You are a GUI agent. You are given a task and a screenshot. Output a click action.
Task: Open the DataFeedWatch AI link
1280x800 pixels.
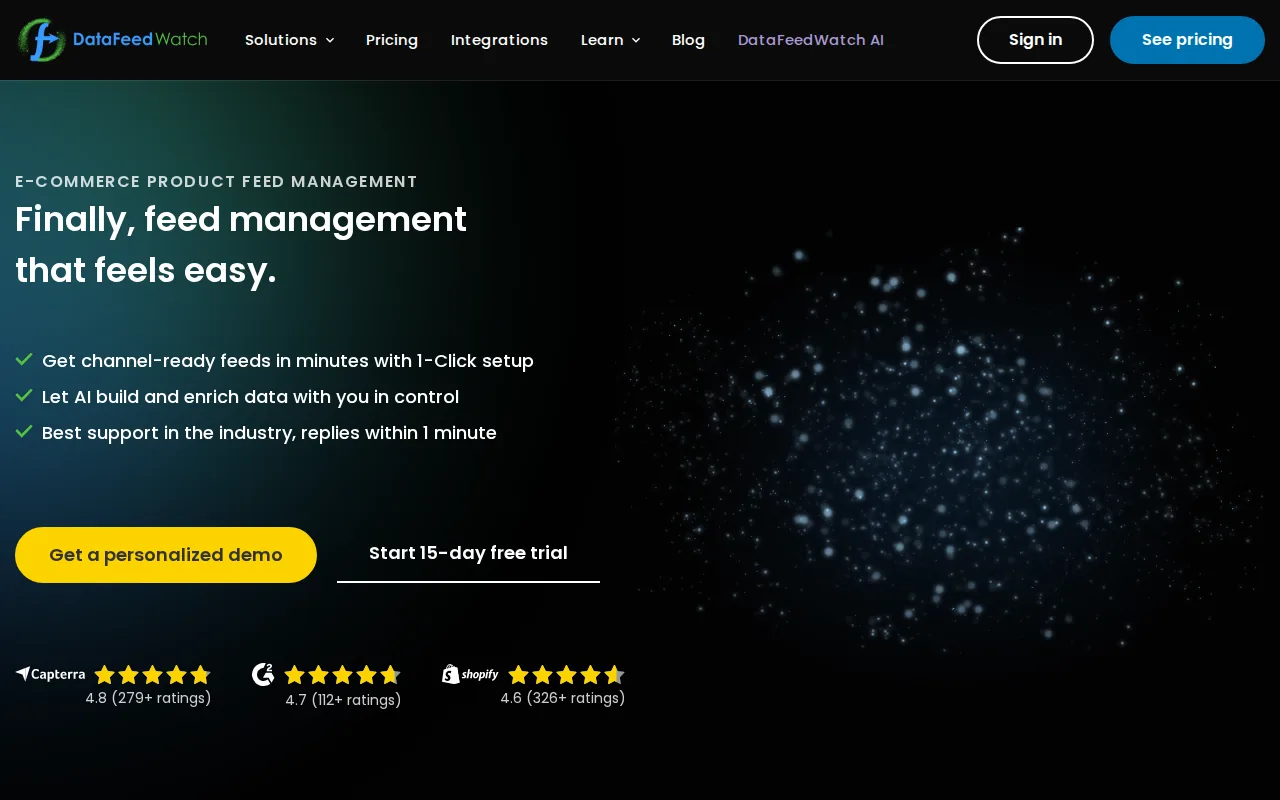point(811,40)
